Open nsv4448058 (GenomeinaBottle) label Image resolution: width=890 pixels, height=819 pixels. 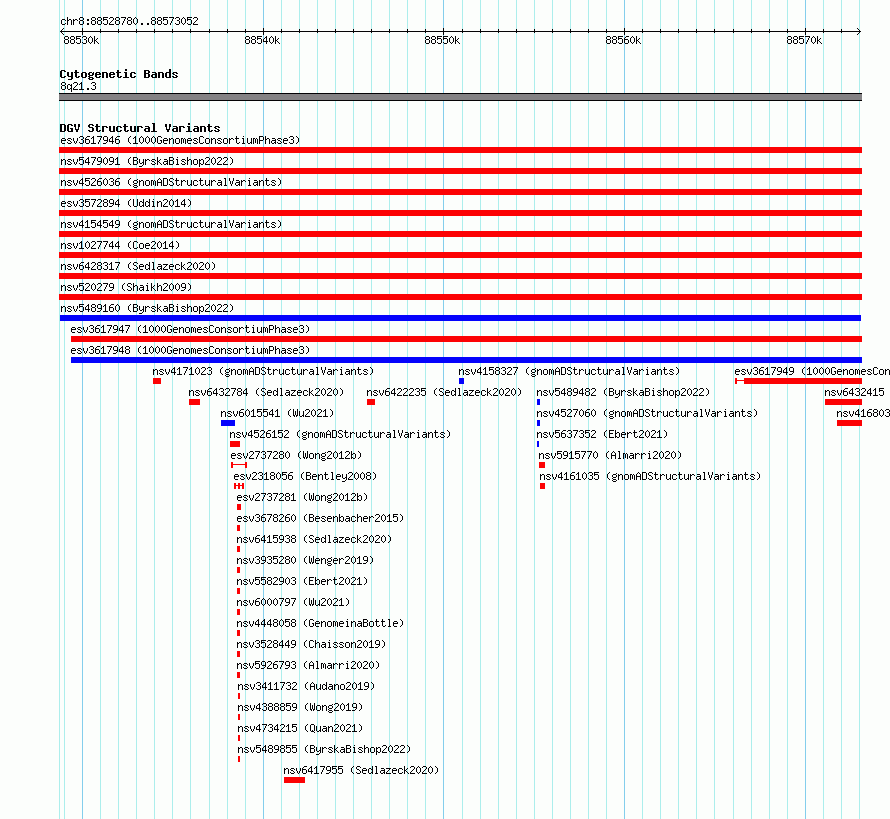320,623
